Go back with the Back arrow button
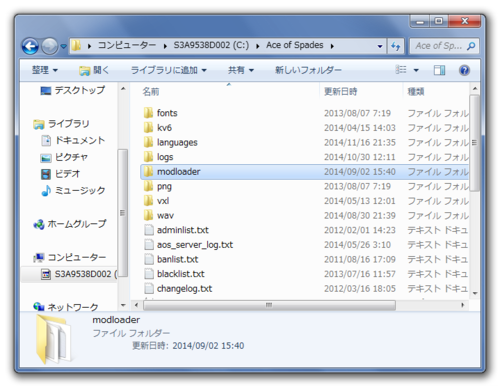The width and height of the screenshot is (500, 387). click(x=31, y=46)
